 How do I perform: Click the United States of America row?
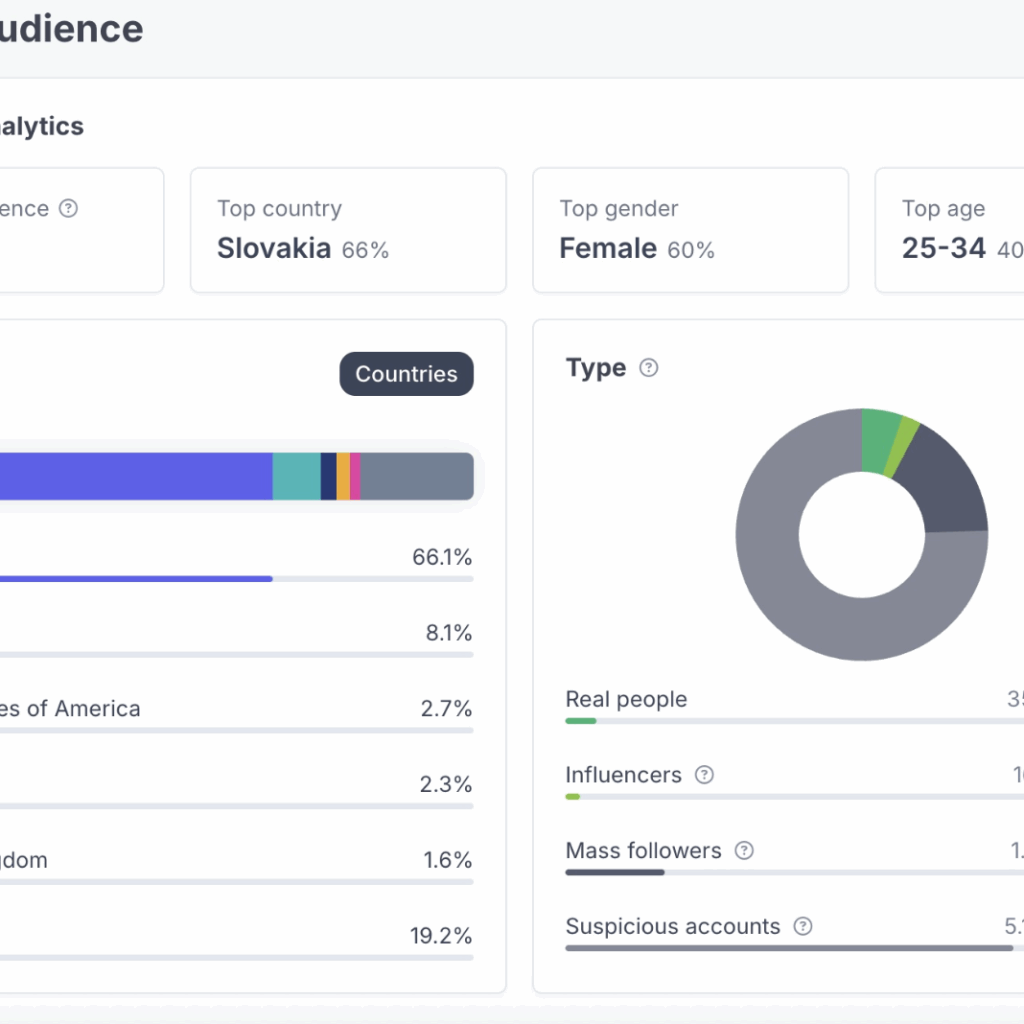[x=236, y=709]
